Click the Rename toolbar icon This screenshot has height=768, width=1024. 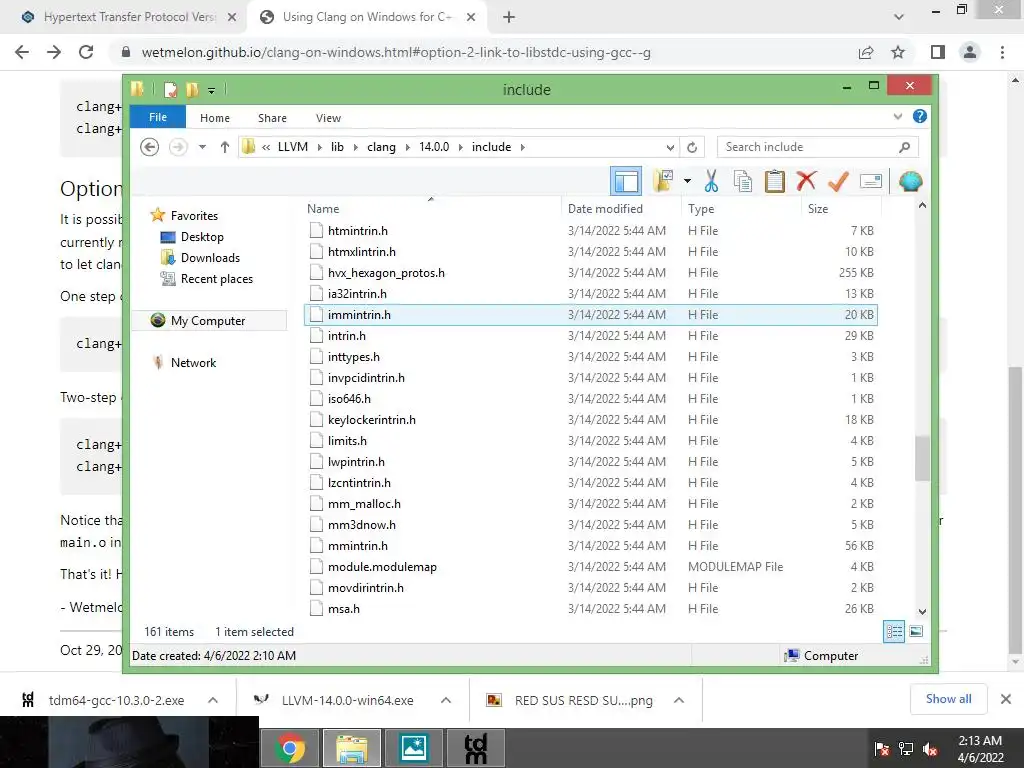(871, 181)
